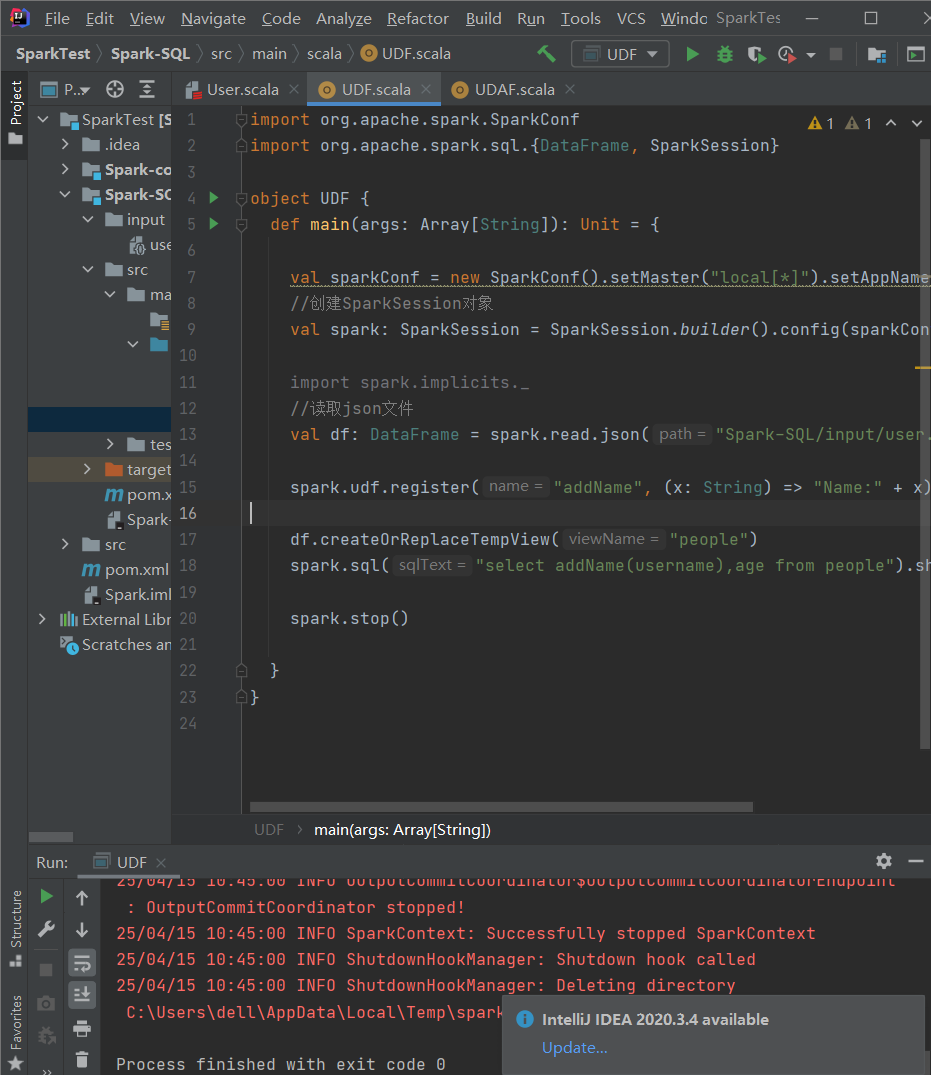Viewport: 931px width, 1075px height.
Task: Open the Refactor menu
Action: tap(418, 19)
